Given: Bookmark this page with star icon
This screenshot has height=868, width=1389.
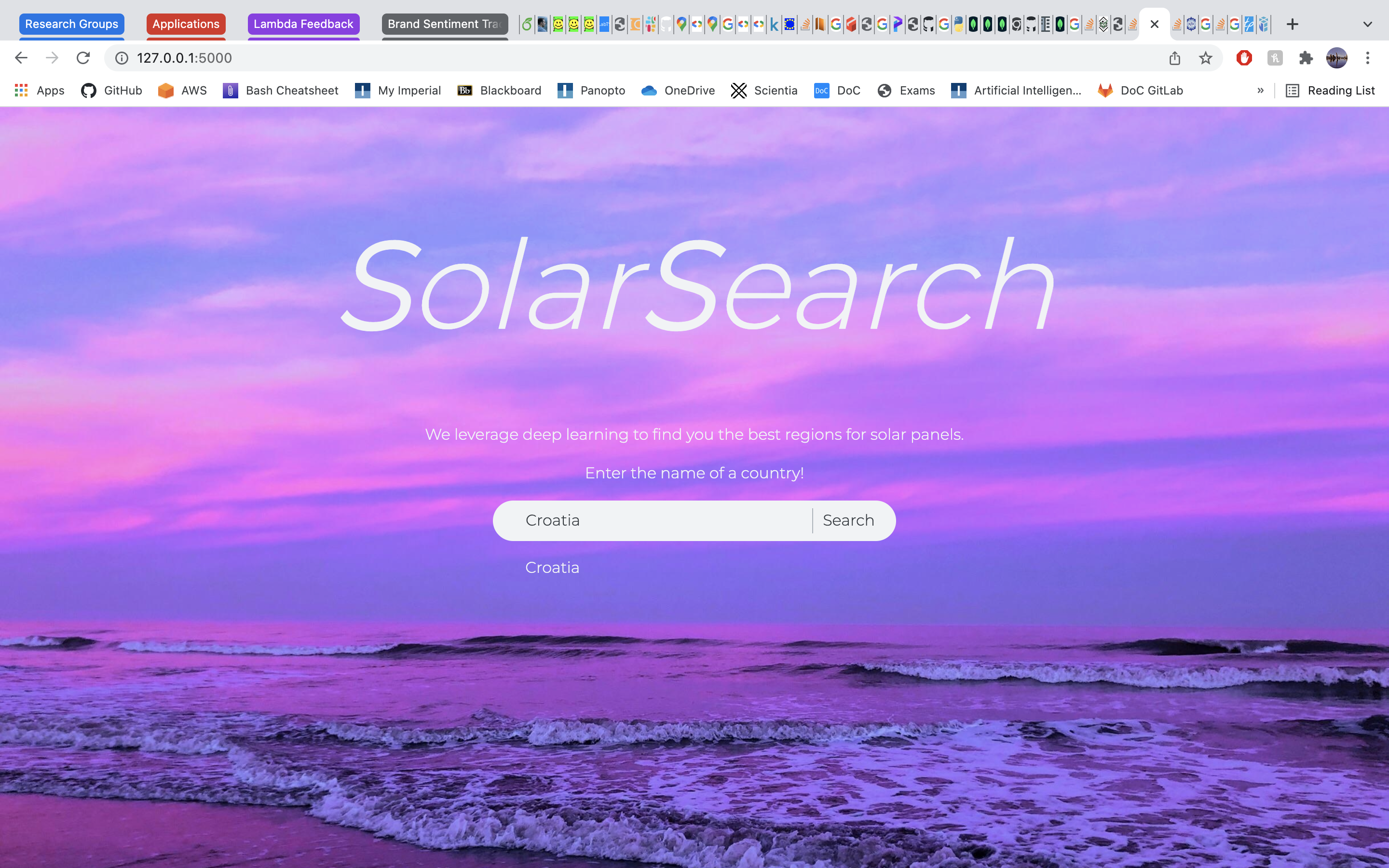Looking at the screenshot, I should pyautogui.click(x=1205, y=58).
